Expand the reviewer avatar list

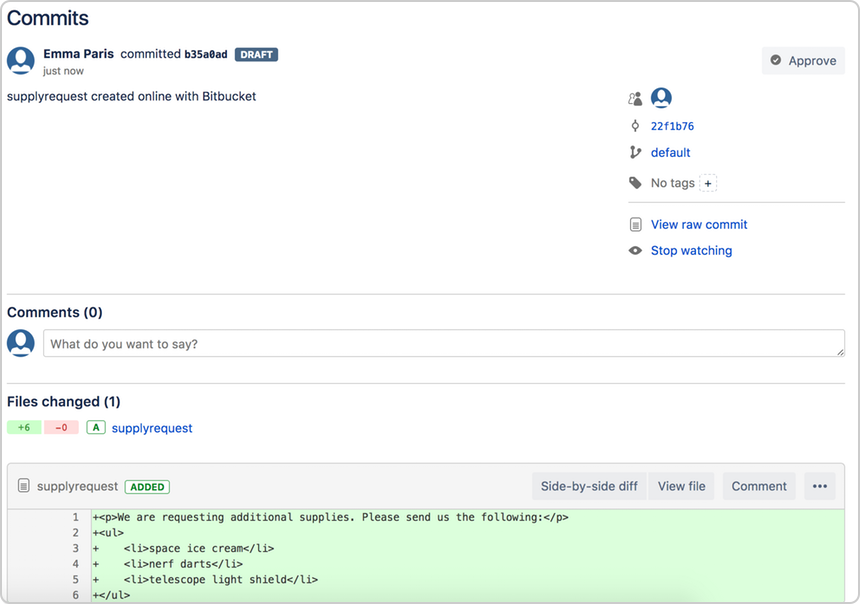click(x=661, y=97)
